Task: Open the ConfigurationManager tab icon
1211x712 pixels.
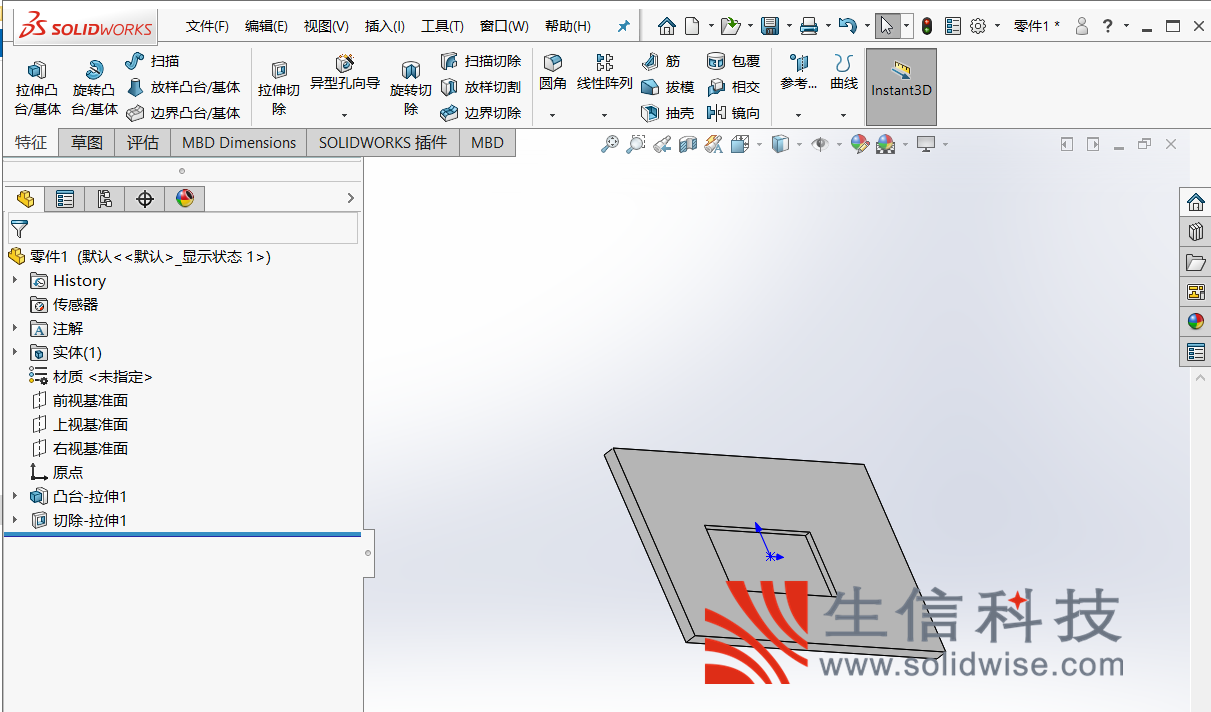Action: (105, 199)
